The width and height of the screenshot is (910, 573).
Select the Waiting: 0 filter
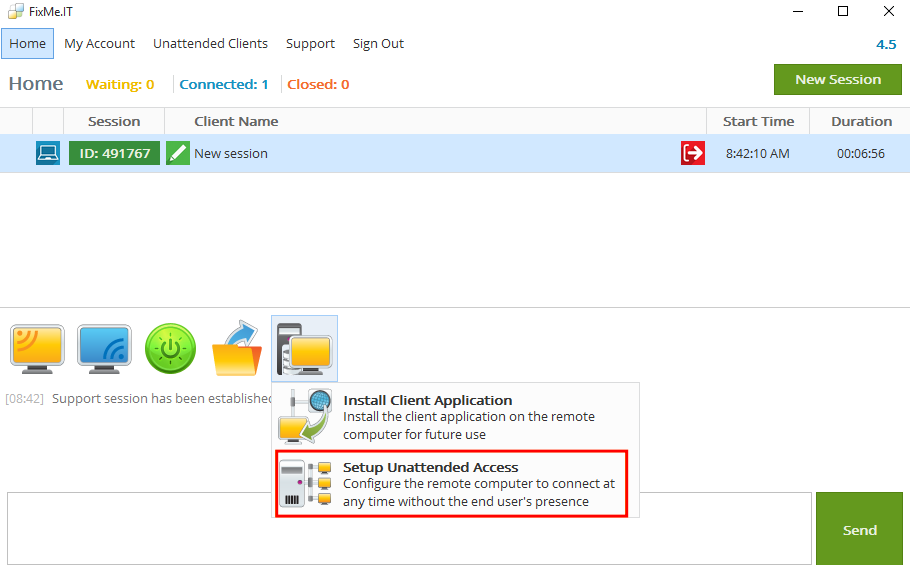(120, 85)
